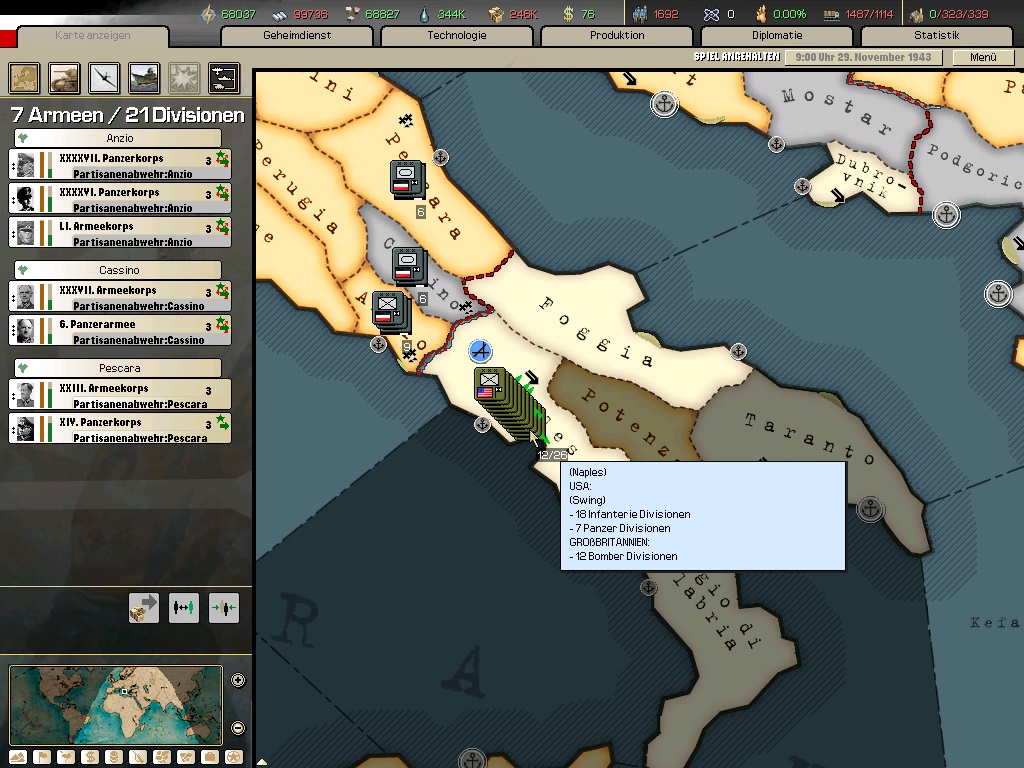Image resolution: width=1024 pixels, height=768 pixels.
Task: Click the blue air mission marker near Naples
Action: point(481,351)
